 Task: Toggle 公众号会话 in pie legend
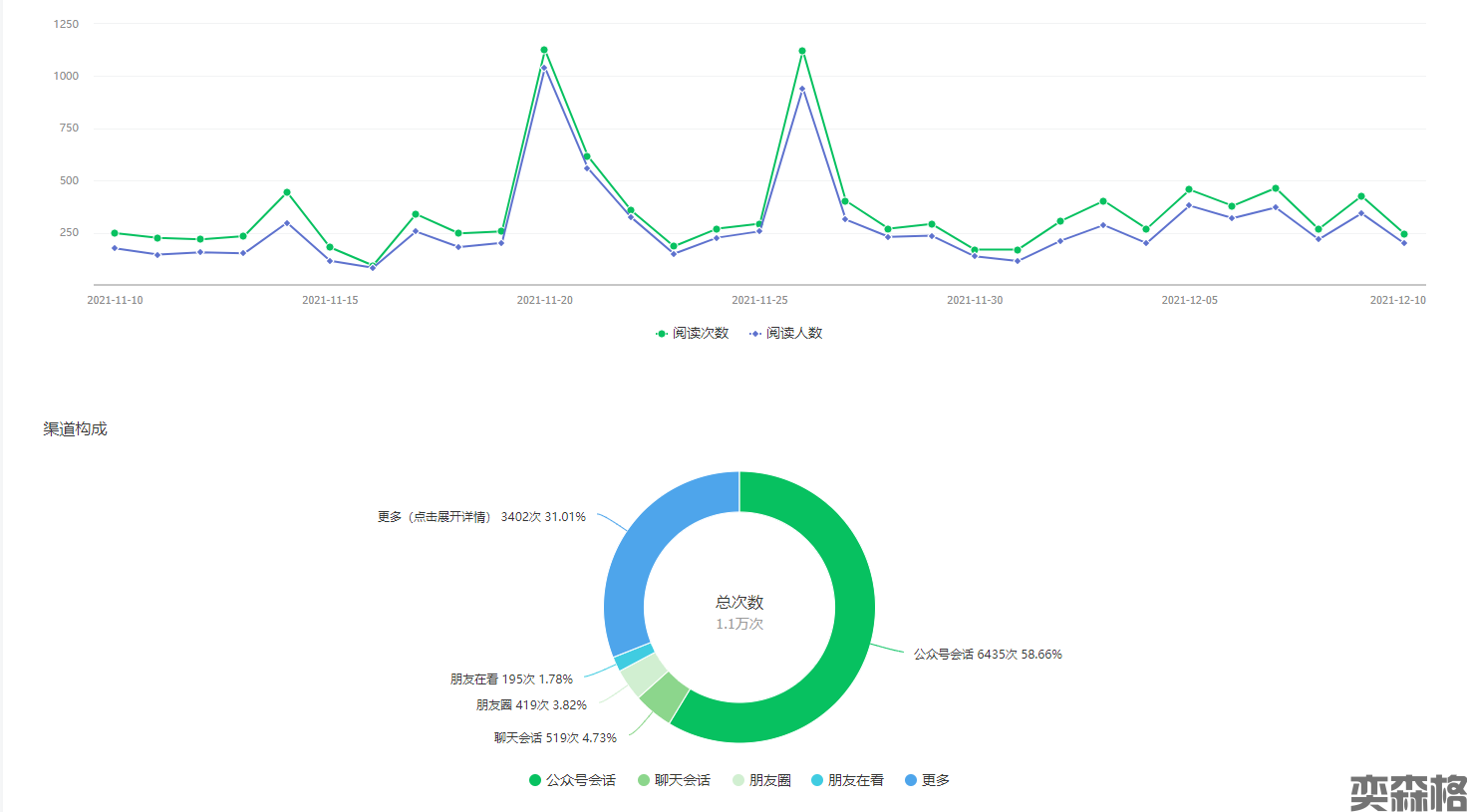click(572, 780)
